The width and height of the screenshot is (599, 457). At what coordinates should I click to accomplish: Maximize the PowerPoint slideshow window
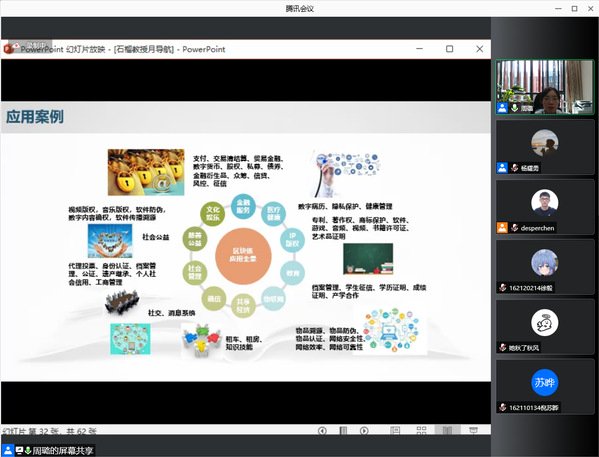coord(450,49)
